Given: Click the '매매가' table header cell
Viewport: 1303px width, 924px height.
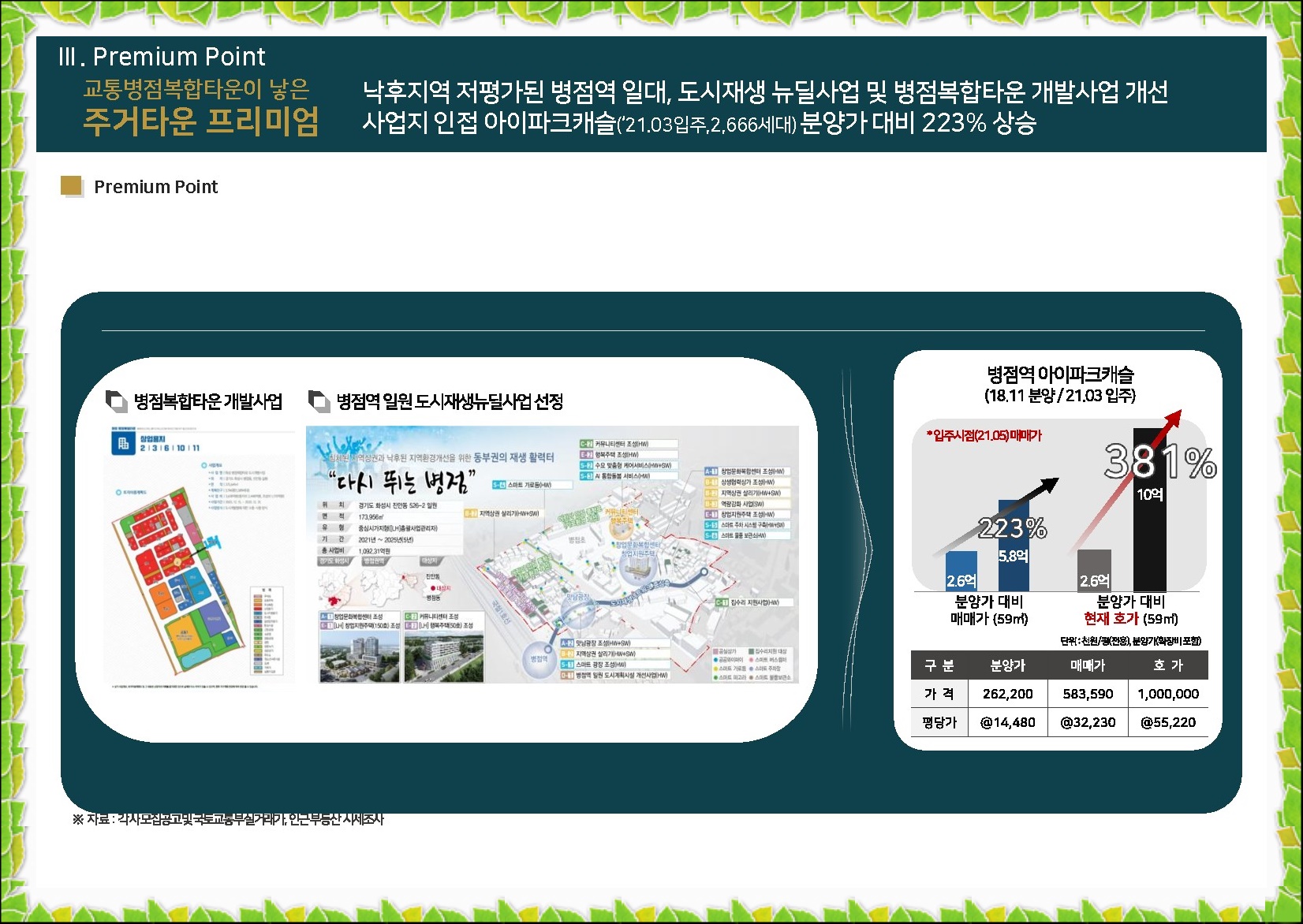Looking at the screenshot, I should click(x=1088, y=665).
